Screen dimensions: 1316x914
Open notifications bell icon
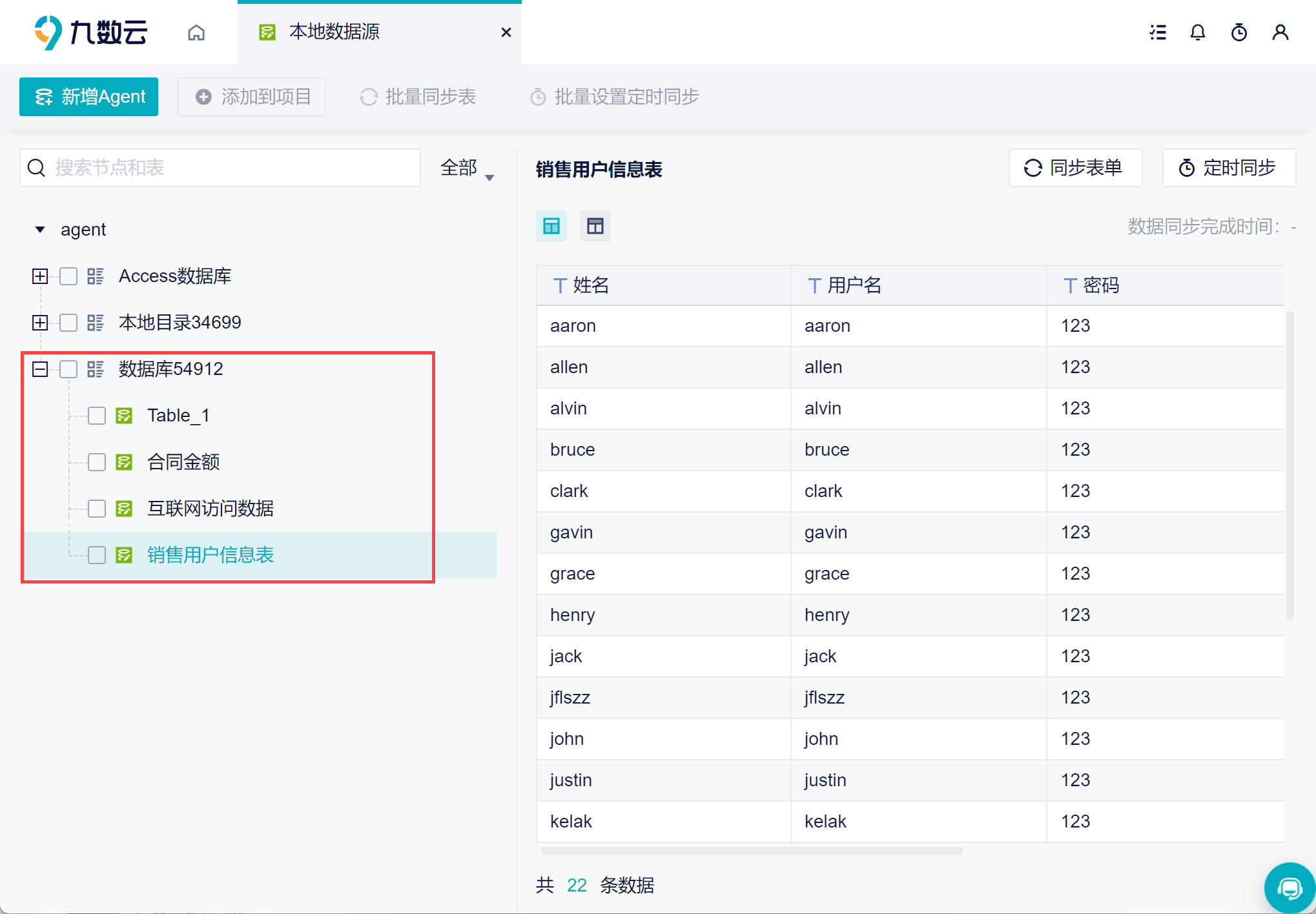1198,32
